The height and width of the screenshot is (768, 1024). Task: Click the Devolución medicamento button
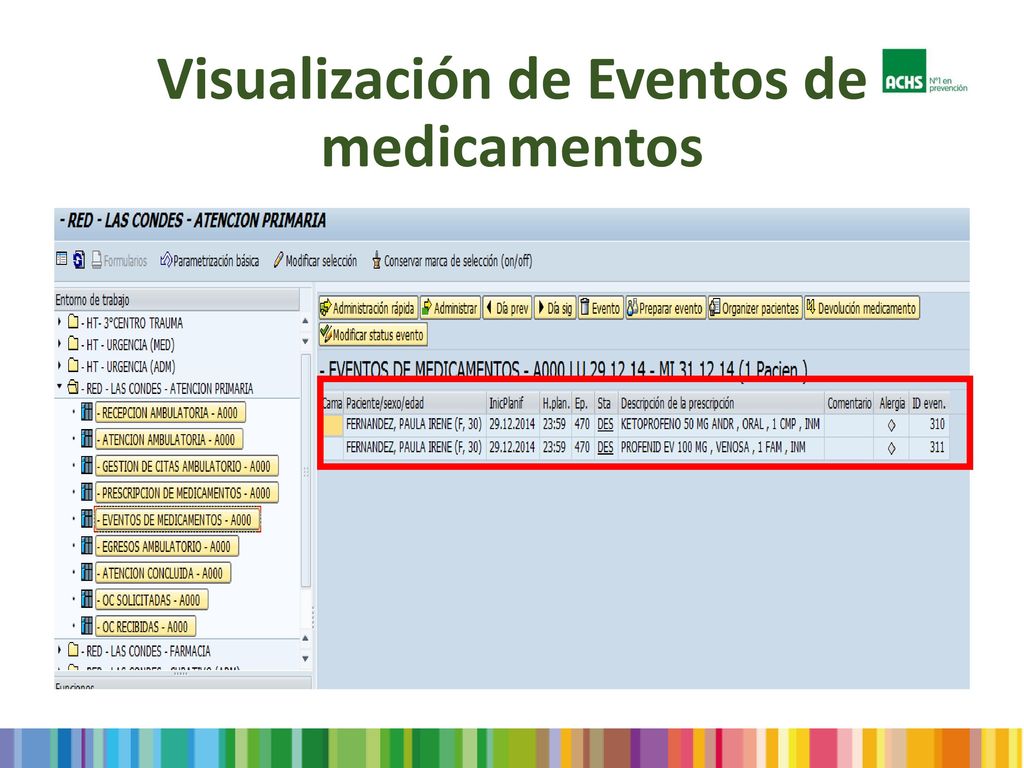(861, 308)
